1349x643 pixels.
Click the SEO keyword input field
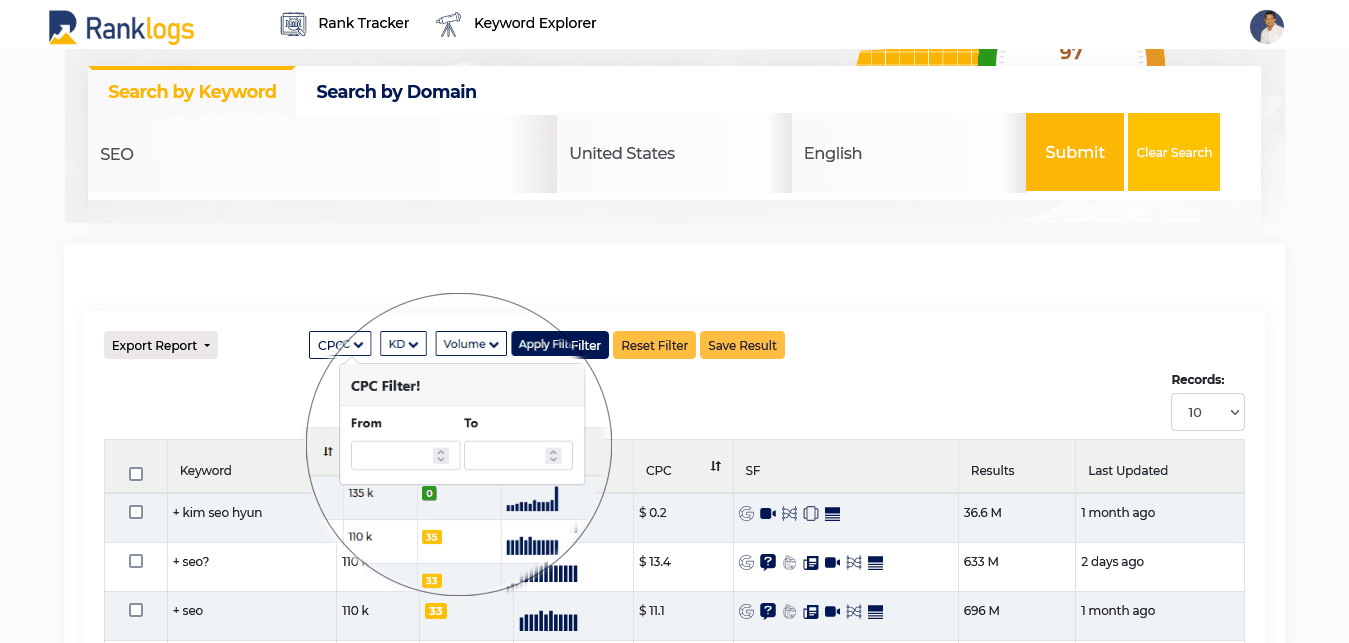pos(322,153)
